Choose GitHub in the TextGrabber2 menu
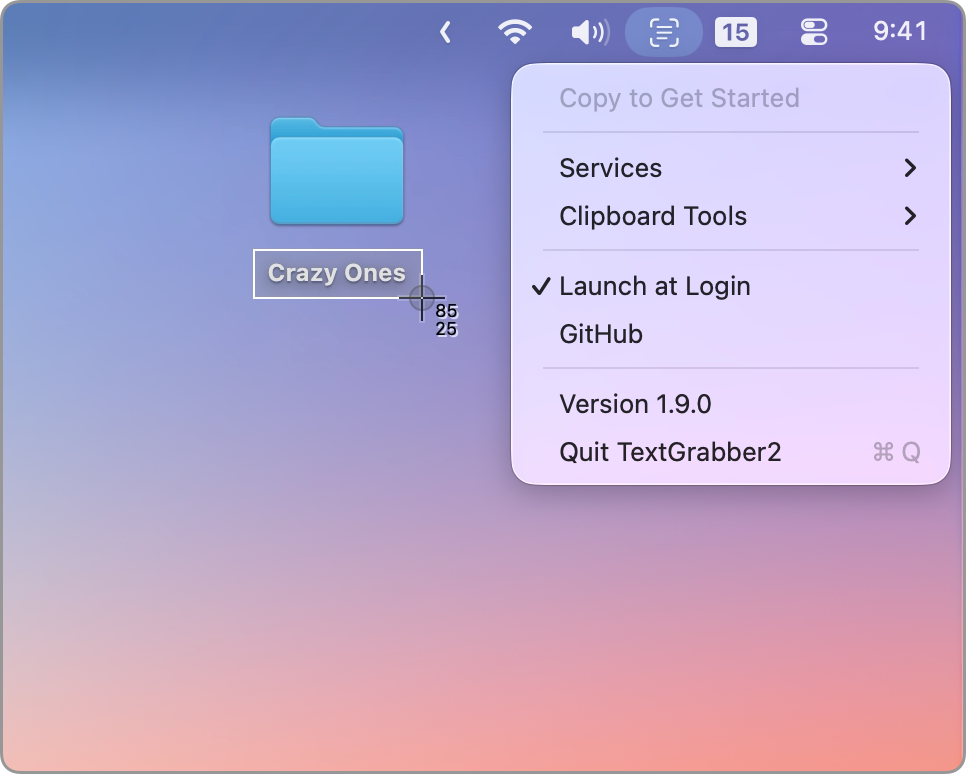This screenshot has width=966, height=774. click(600, 334)
